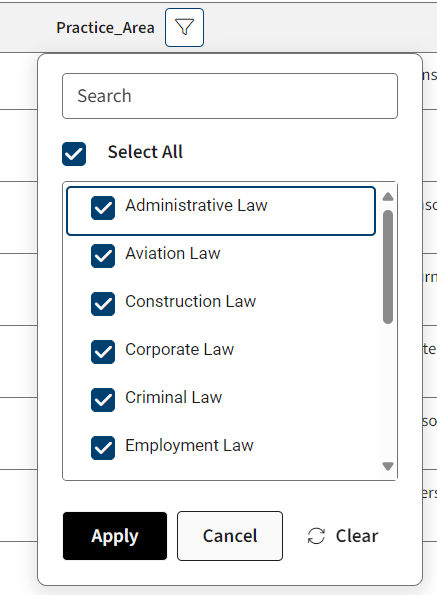
Task: Uncheck the Criminal Law checkbox
Action: click(x=103, y=400)
